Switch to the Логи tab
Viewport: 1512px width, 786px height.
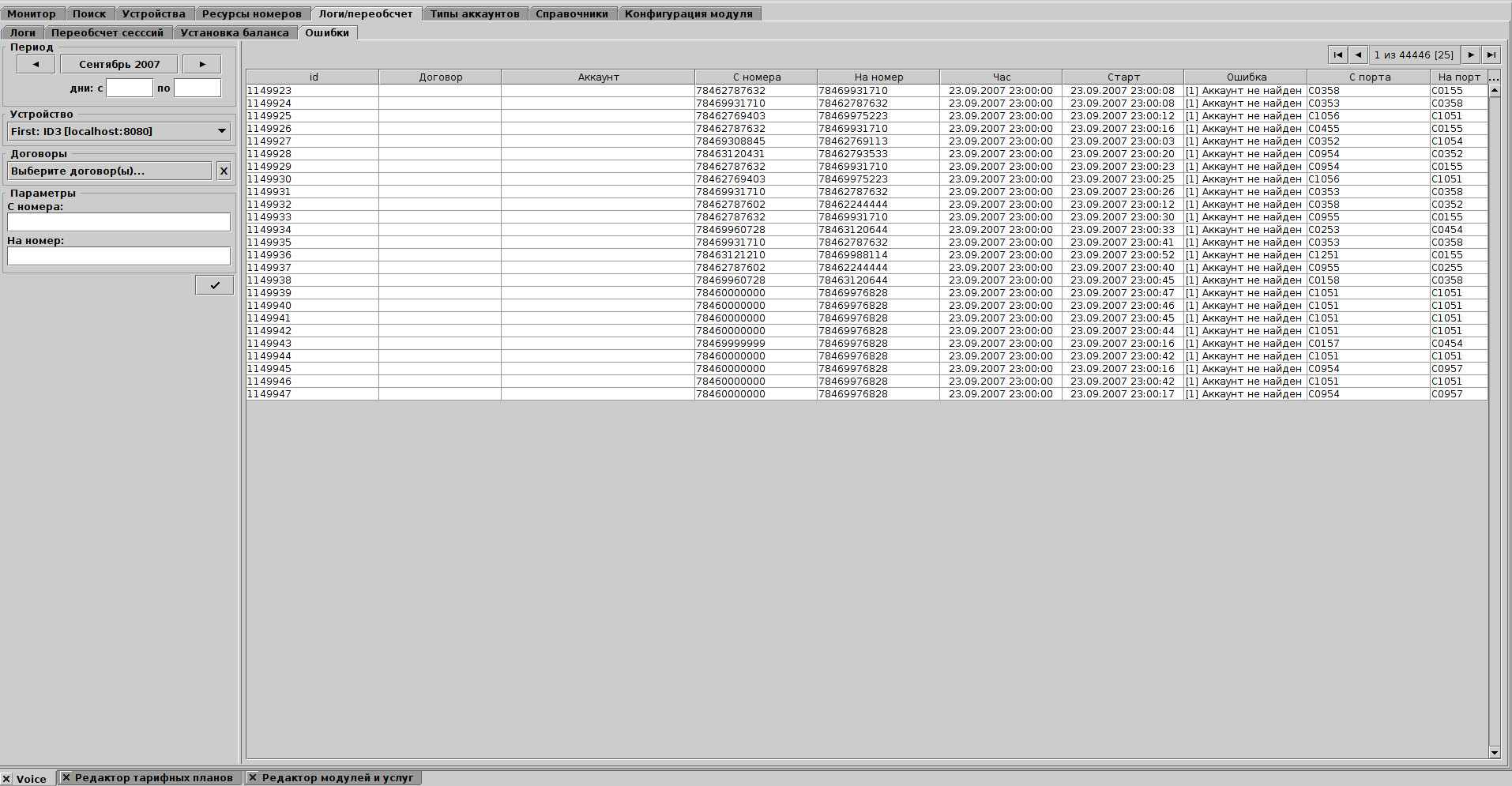point(22,32)
